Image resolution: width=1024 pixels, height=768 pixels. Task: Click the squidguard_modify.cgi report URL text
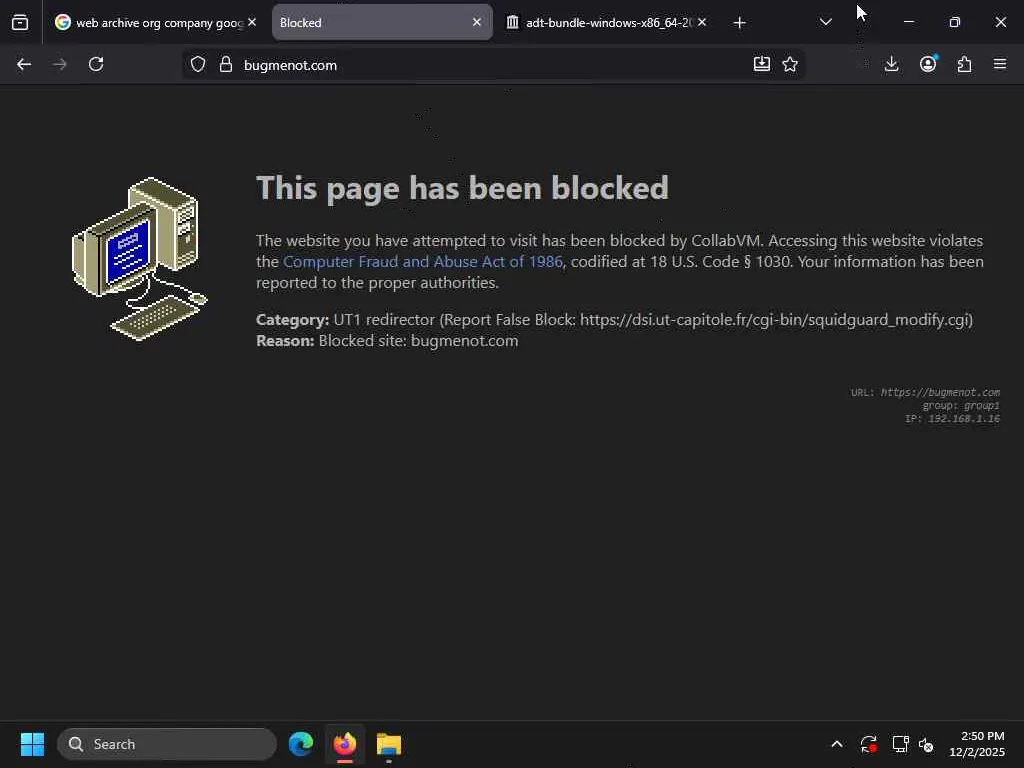click(x=775, y=320)
